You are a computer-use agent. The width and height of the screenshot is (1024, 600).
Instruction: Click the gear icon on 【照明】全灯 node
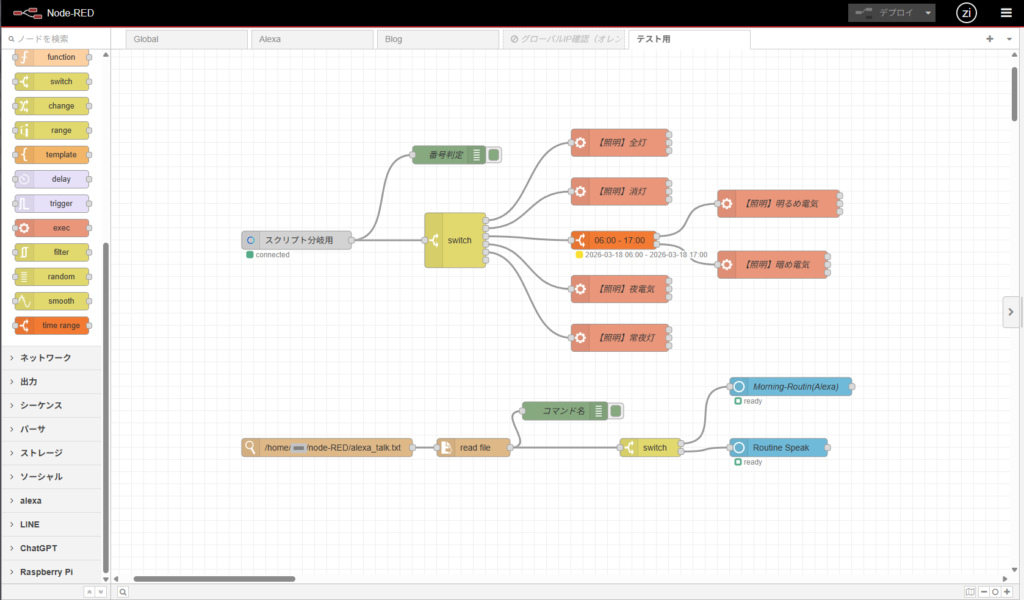pyautogui.click(x=580, y=143)
